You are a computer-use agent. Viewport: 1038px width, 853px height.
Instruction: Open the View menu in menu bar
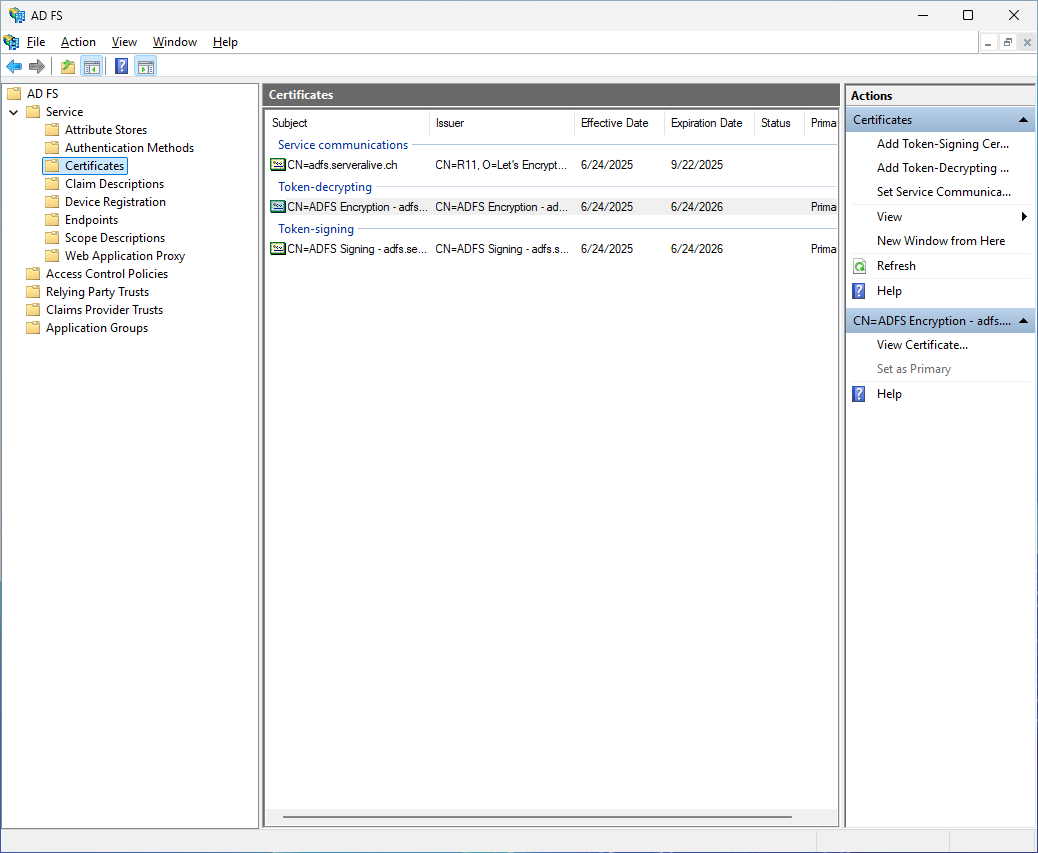point(124,42)
